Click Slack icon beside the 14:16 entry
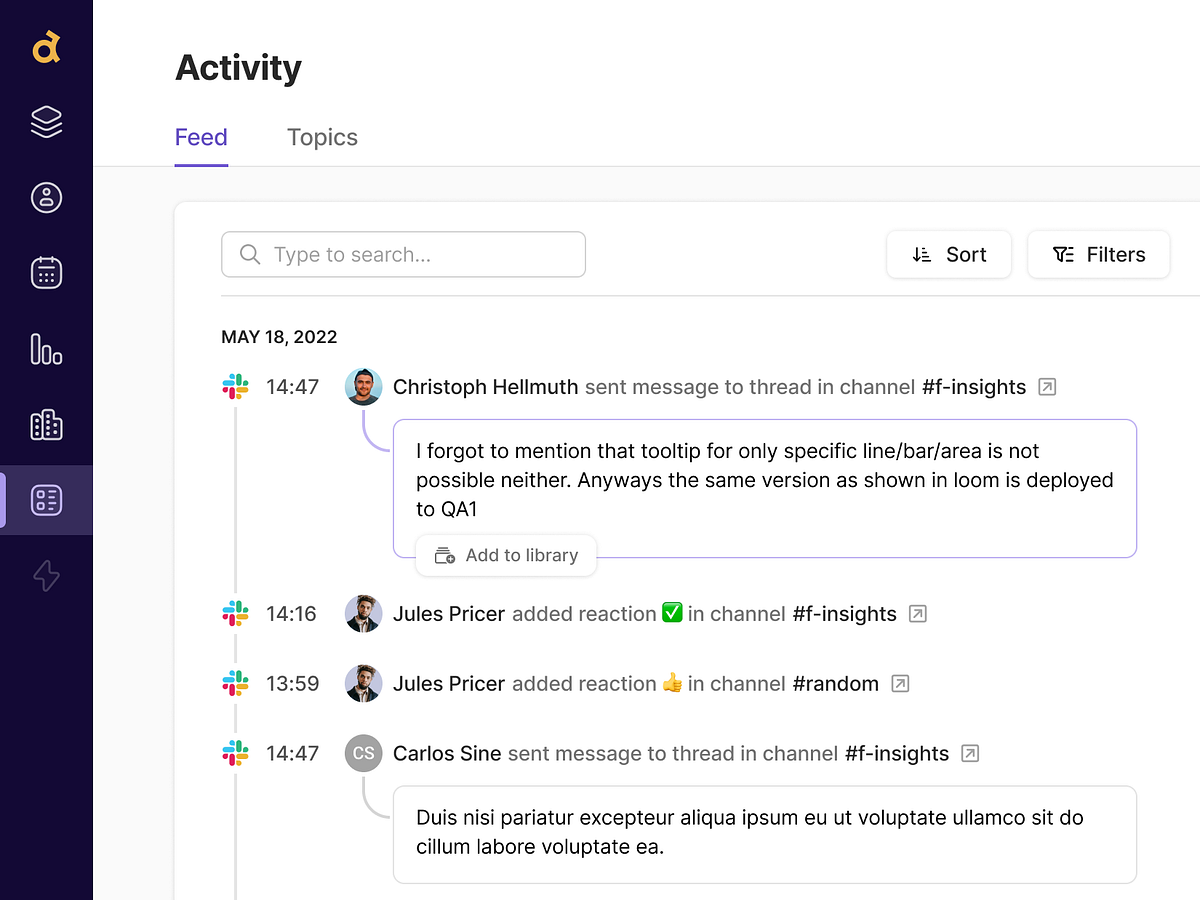Viewport: 1200px width, 900px height. point(235,613)
